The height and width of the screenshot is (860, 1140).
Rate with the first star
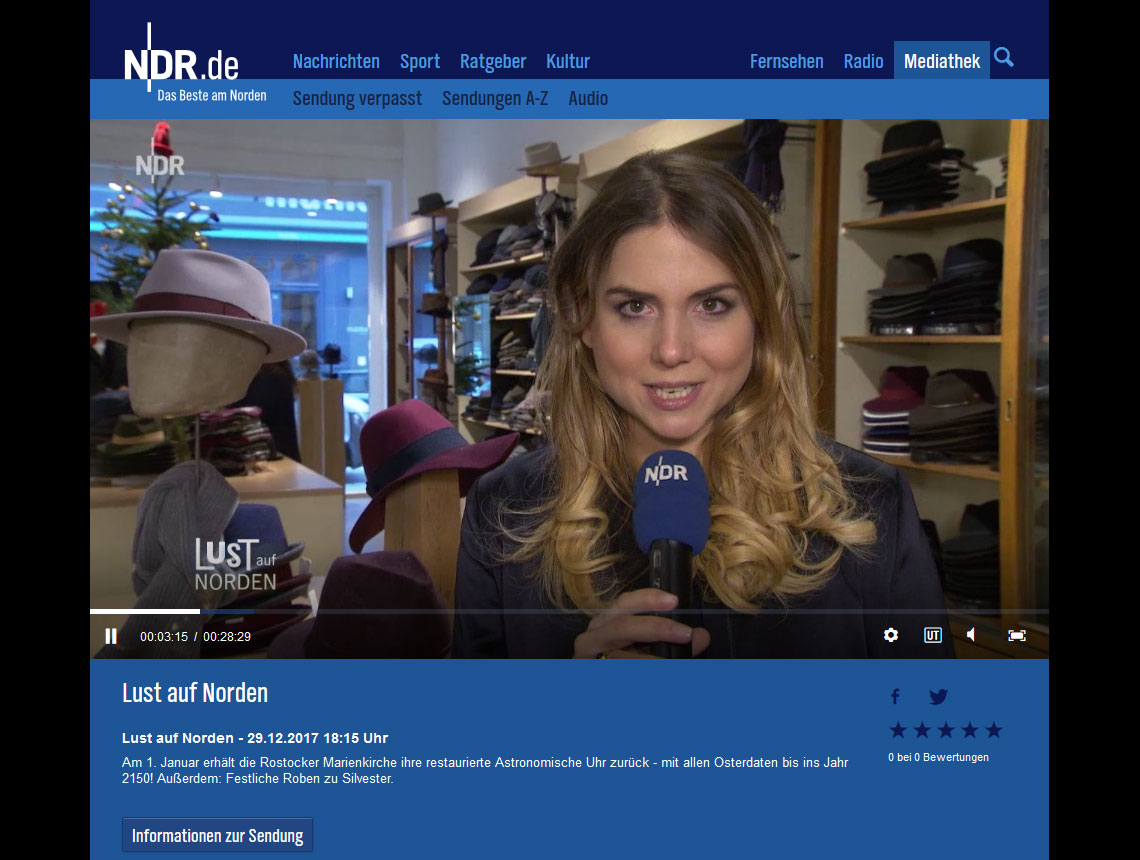898,730
